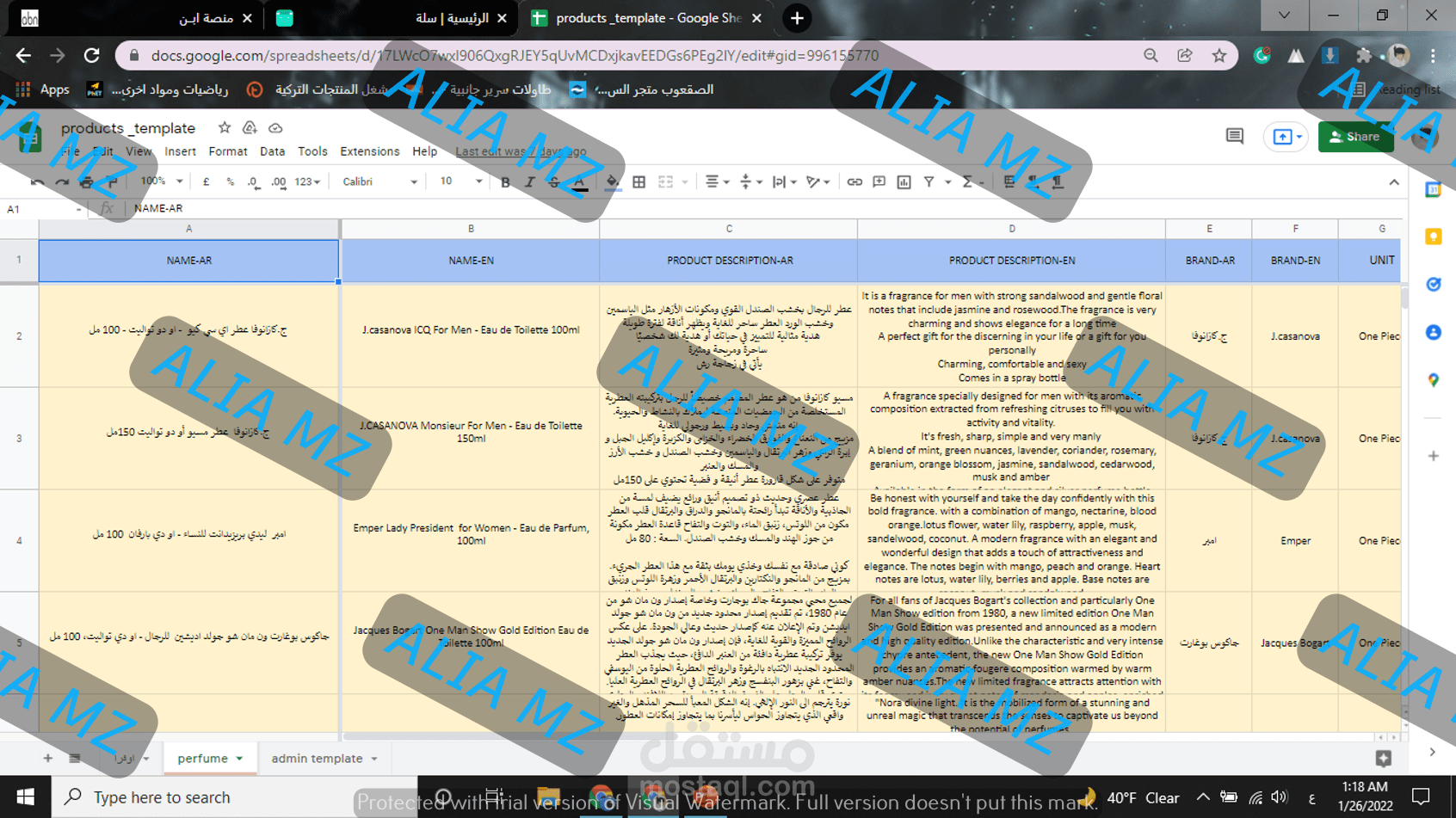Viewport: 1456px width, 818px height.
Task: Open the Tools menu
Action: coord(312,151)
